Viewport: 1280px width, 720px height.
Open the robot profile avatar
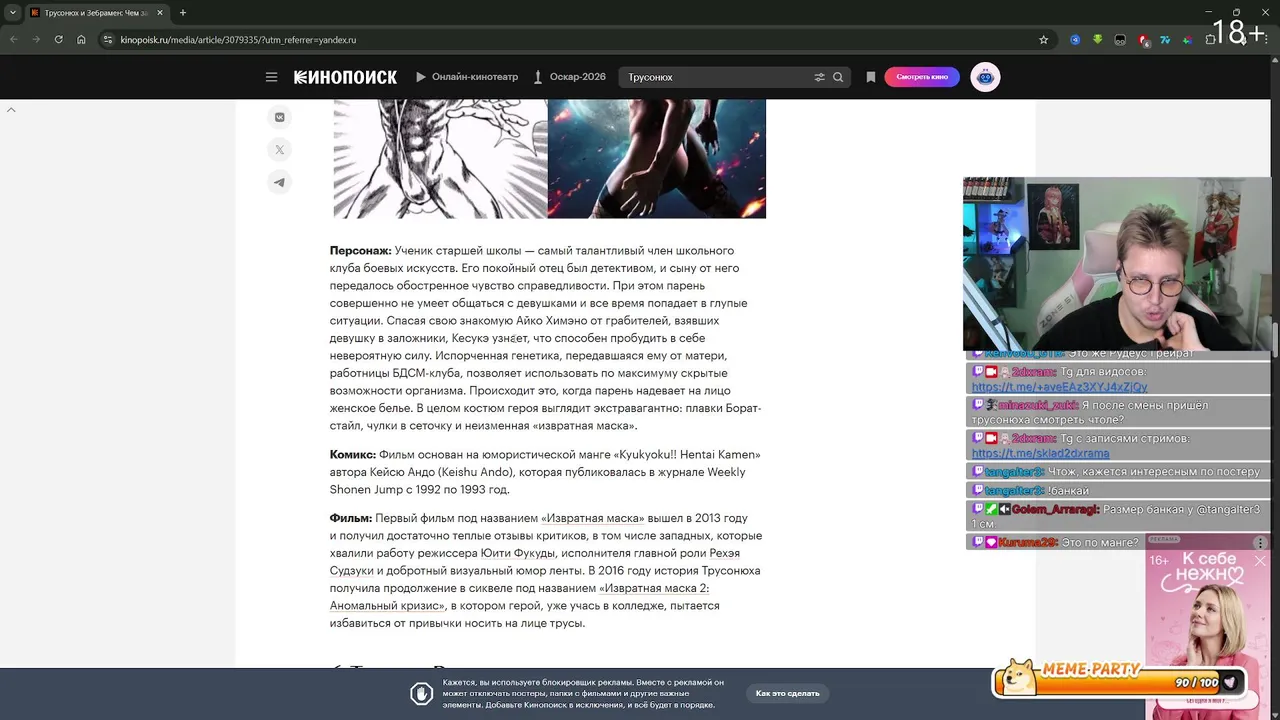tap(985, 77)
